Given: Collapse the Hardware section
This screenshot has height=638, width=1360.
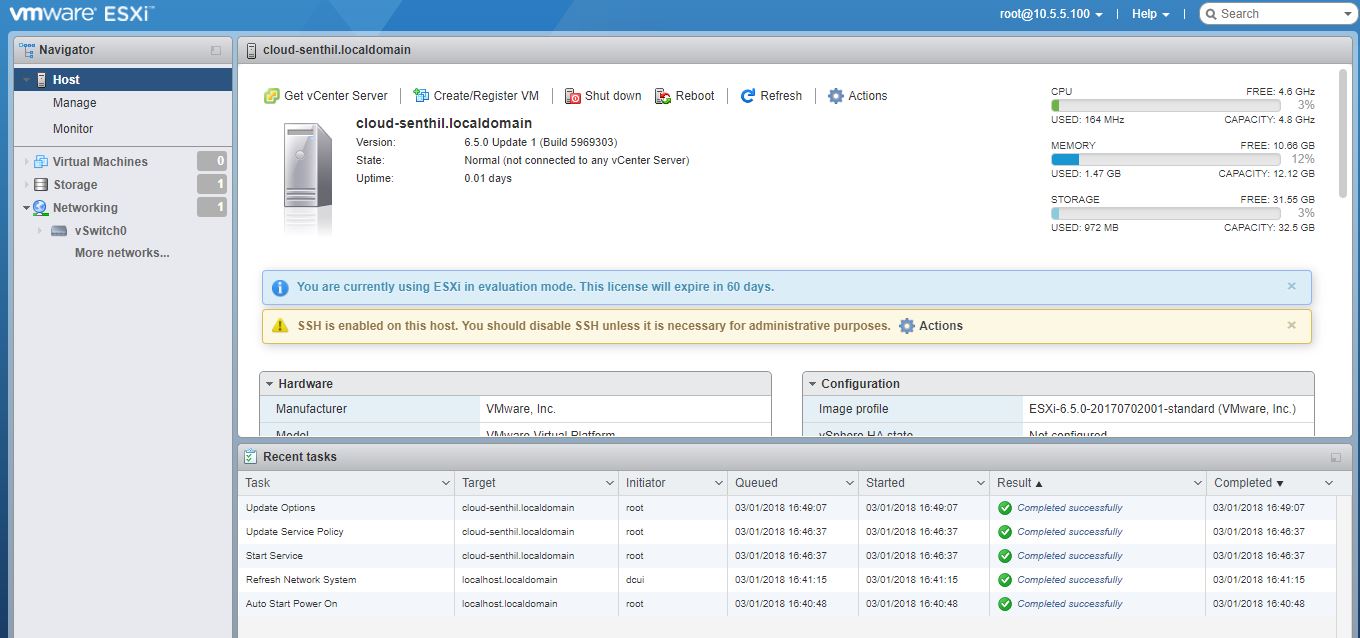Looking at the screenshot, I should [x=268, y=383].
